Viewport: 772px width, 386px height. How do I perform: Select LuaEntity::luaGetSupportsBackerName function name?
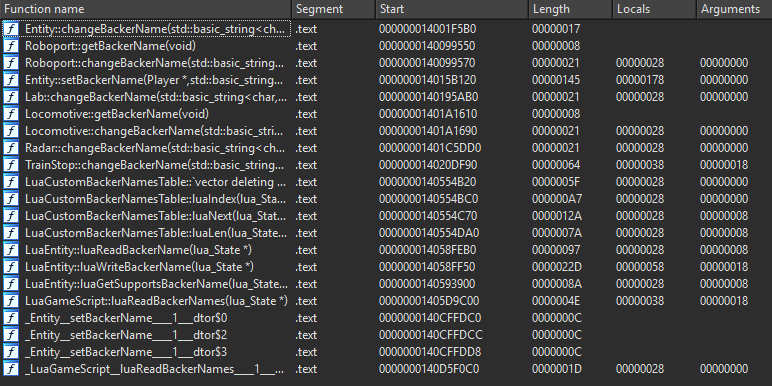156,284
